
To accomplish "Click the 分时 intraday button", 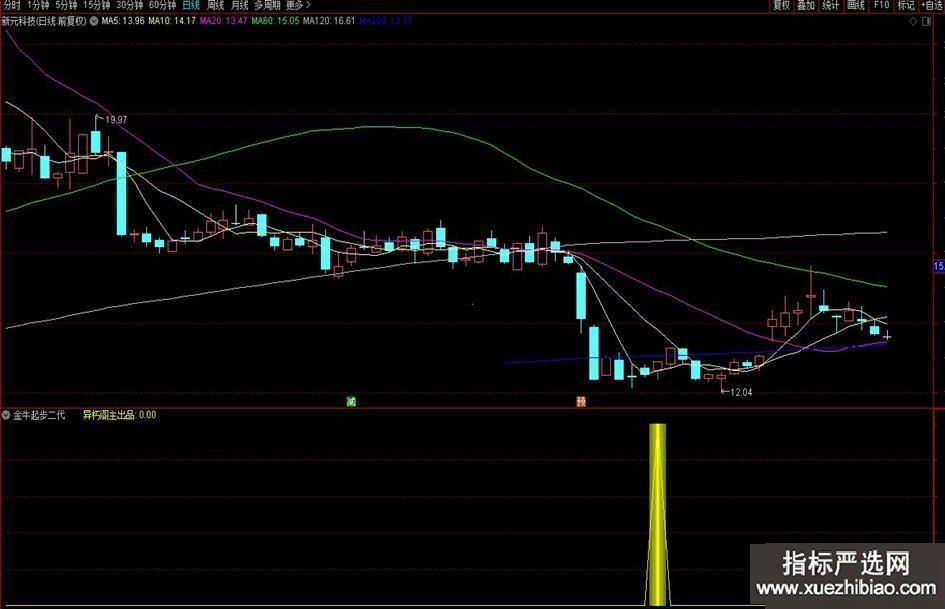I will tap(12, 5).
